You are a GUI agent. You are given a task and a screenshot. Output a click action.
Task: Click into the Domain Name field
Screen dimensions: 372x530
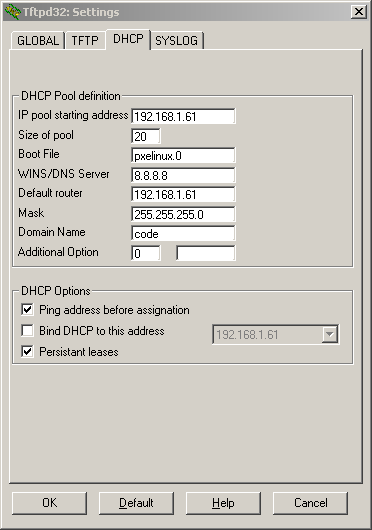183,234
